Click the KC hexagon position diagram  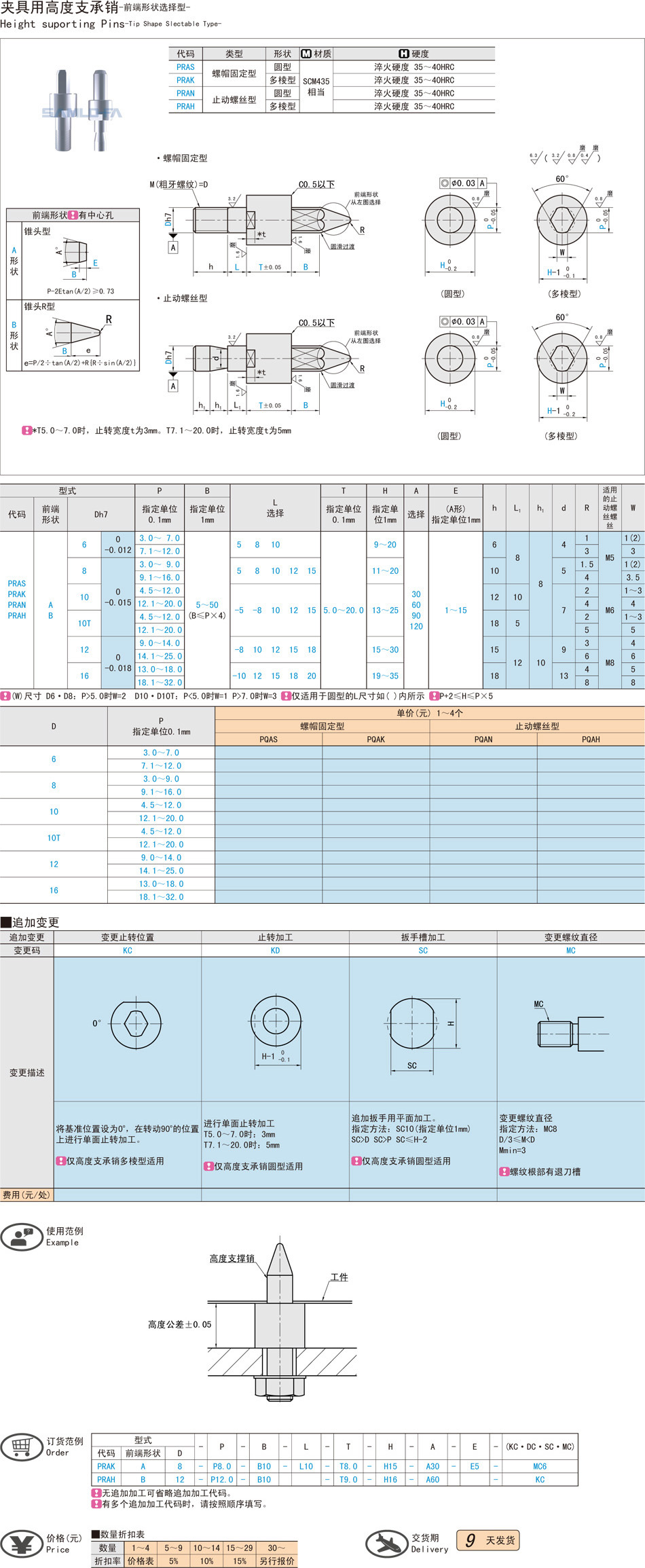(135, 1023)
